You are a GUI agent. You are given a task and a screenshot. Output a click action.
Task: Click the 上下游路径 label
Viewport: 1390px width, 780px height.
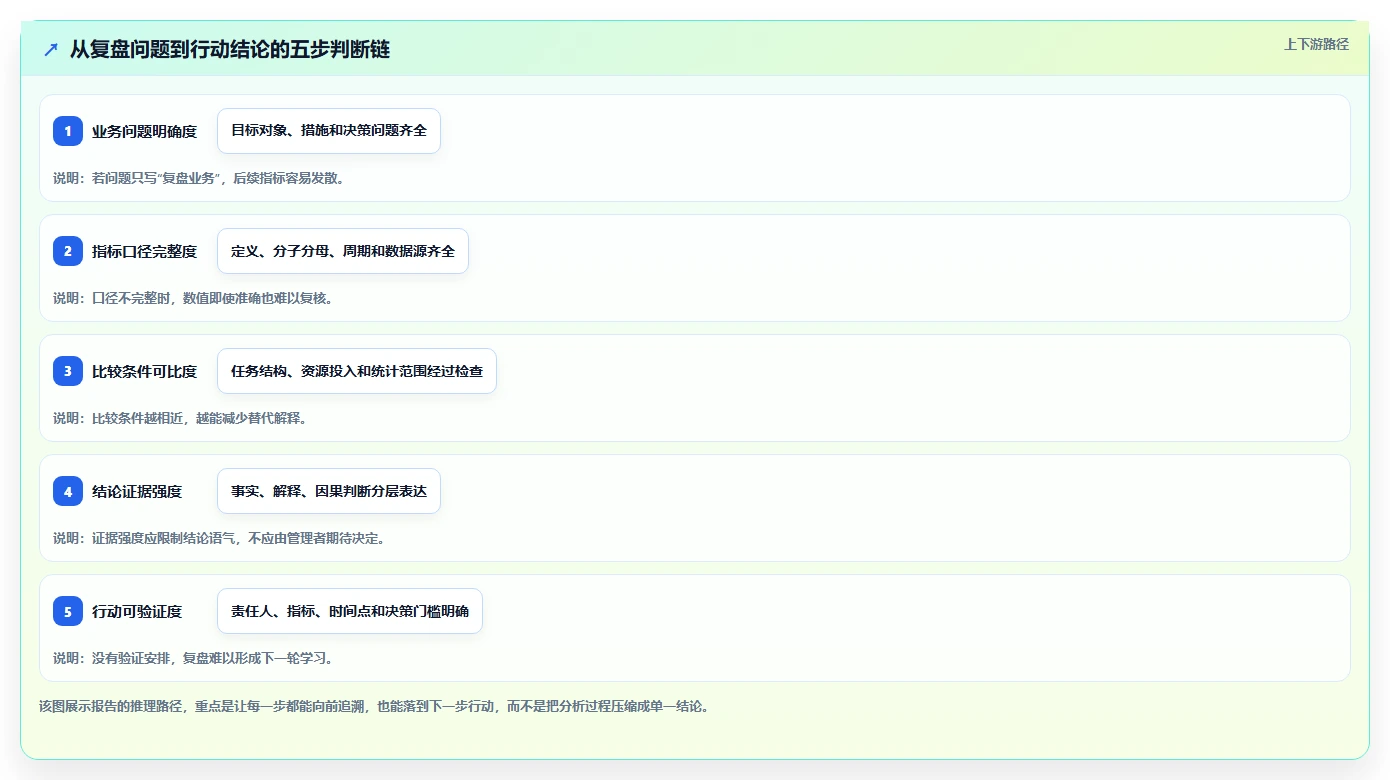coord(1316,44)
